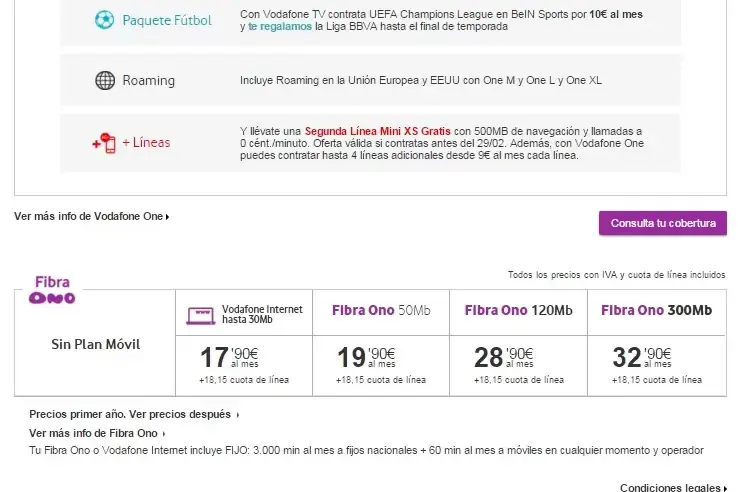This screenshot has width=738, height=492.
Task: Click the 19,90€ al mes price
Action: tap(367, 357)
